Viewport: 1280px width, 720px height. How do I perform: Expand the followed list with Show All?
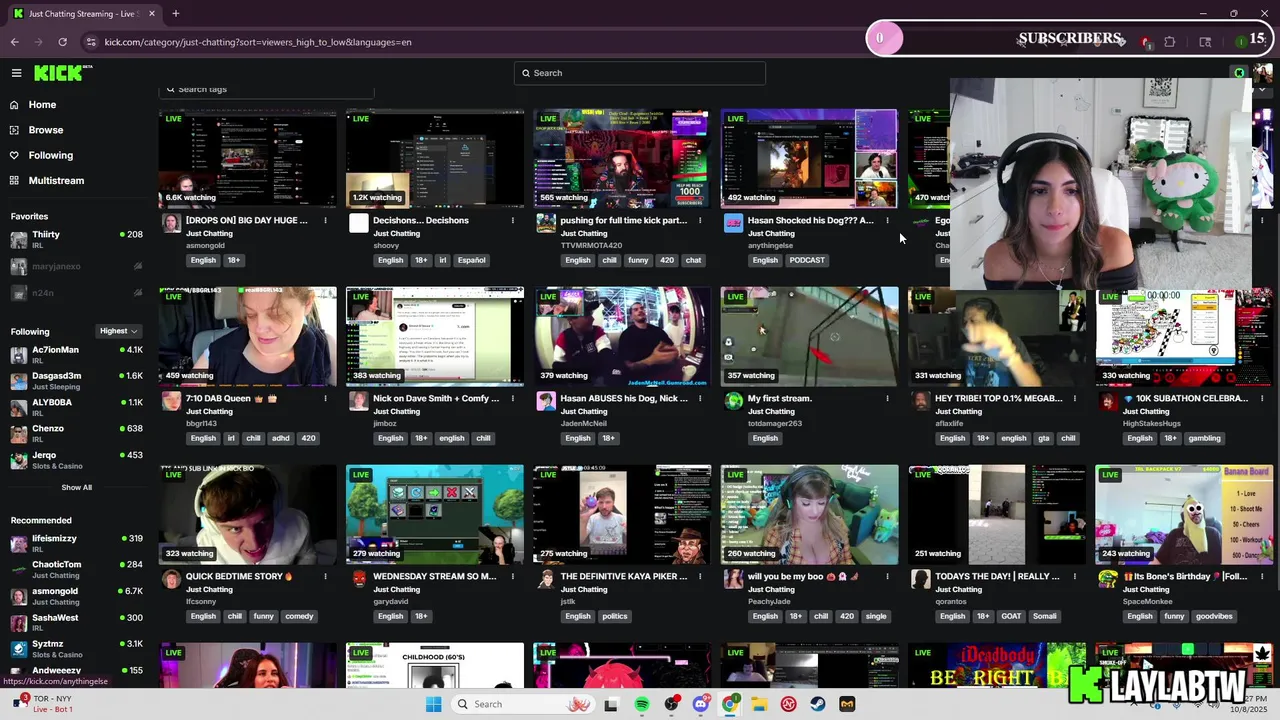click(76, 488)
